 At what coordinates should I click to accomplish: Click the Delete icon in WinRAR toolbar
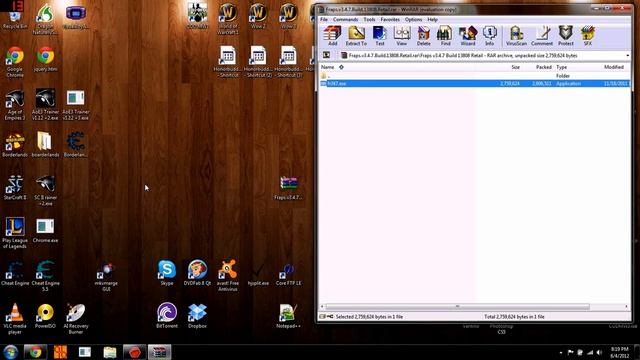pyautogui.click(x=424, y=36)
